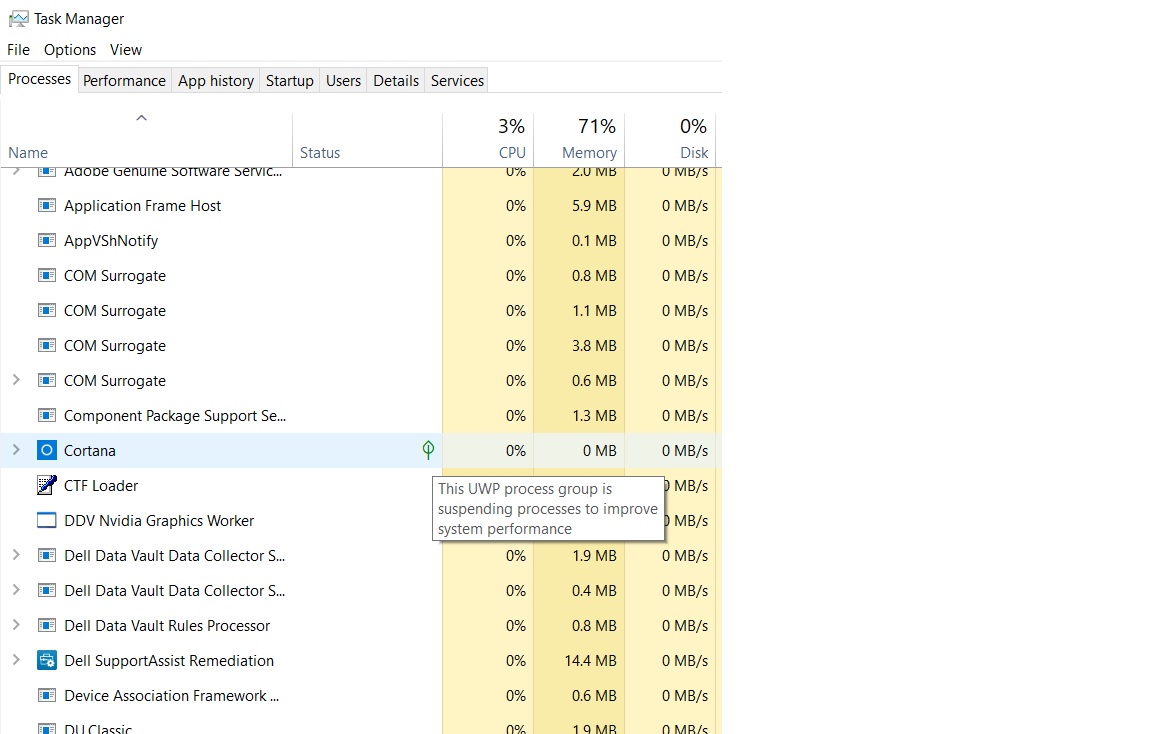Click the DDV Nvidia Graphics Worker icon
1152x734 pixels.
point(47,520)
